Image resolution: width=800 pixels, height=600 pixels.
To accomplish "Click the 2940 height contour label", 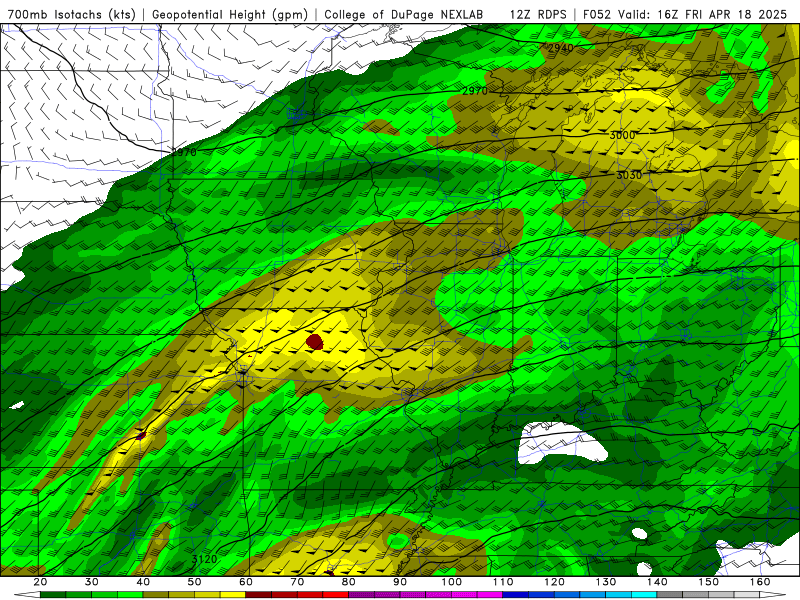I will tap(561, 48).
